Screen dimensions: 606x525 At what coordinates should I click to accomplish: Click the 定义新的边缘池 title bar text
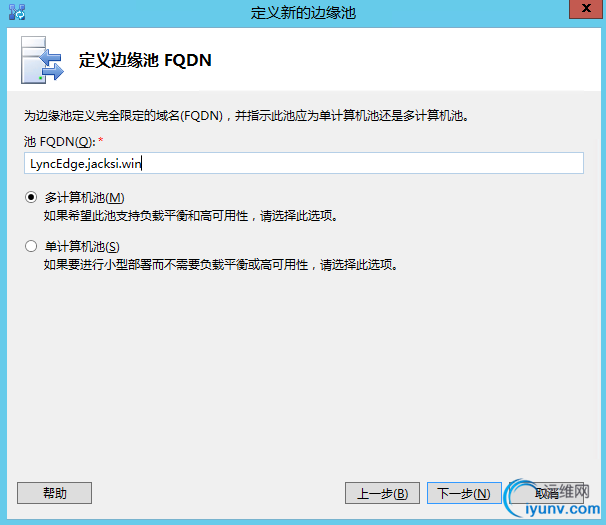tap(303, 12)
